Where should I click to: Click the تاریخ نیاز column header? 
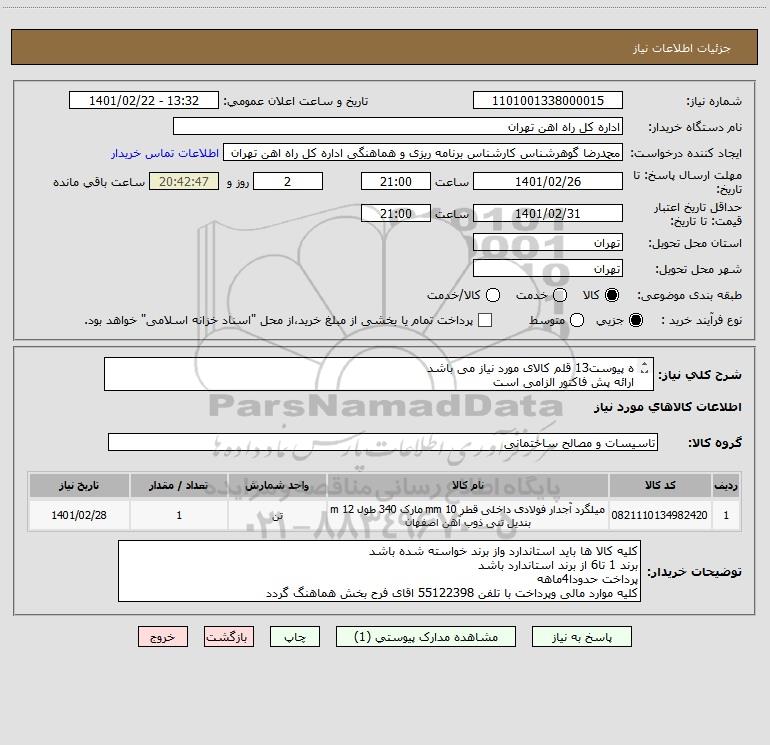tap(79, 485)
